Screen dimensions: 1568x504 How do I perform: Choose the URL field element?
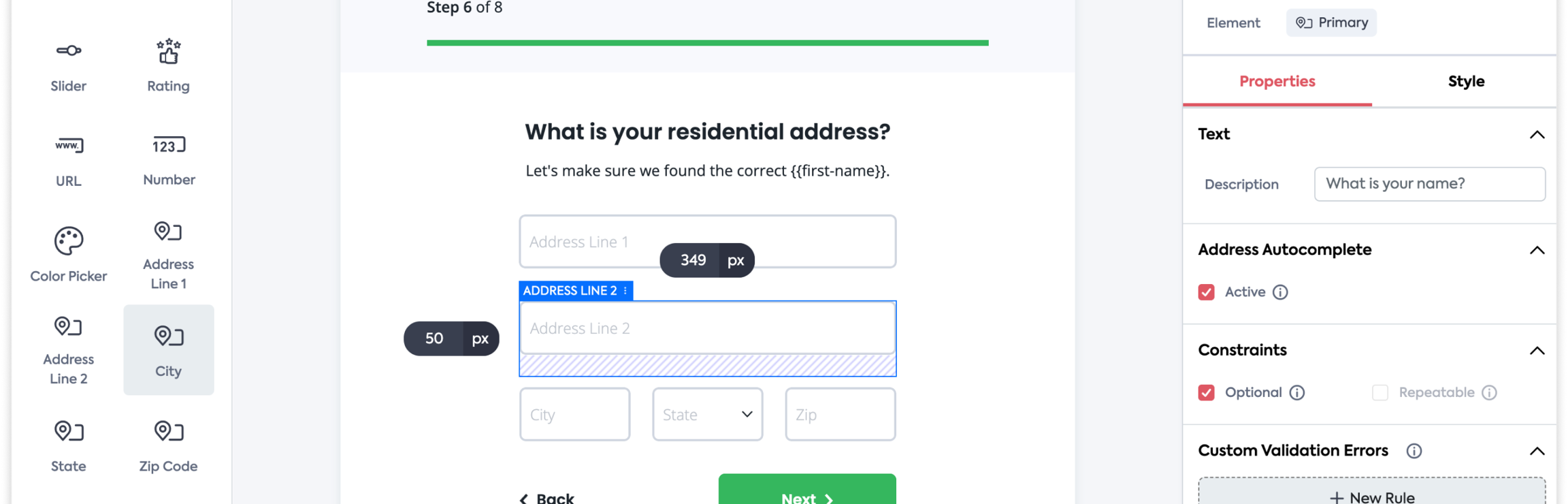68,161
